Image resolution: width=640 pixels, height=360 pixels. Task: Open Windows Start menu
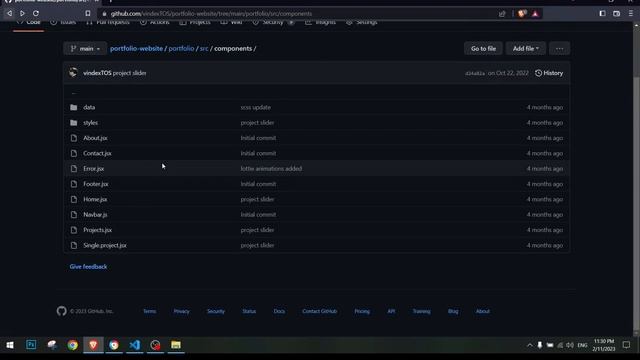pos(10,345)
